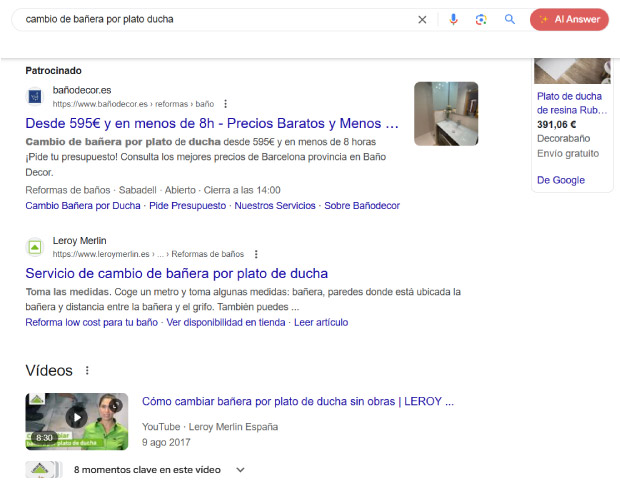Image resolution: width=620 pixels, height=483 pixels.
Task: Clear the search query with X icon
Action: (x=422, y=19)
